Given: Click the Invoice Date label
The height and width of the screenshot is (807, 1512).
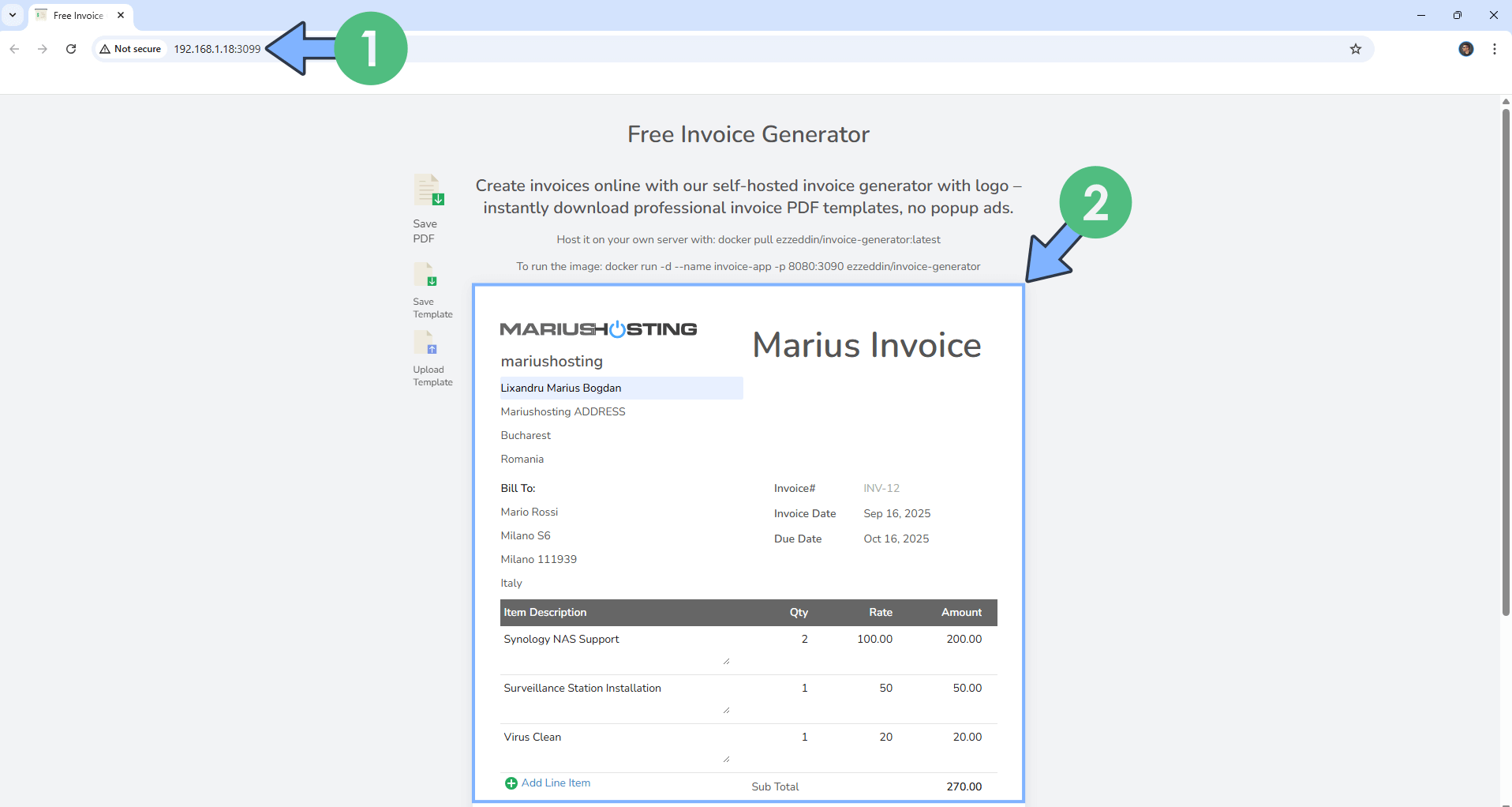Looking at the screenshot, I should click(x=805, y=513).
